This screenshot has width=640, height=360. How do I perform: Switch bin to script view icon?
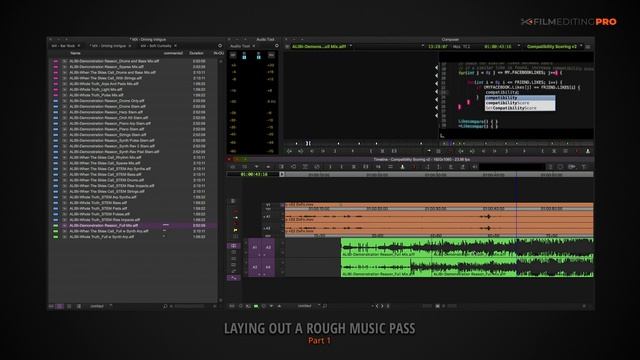tap(78, 306)
